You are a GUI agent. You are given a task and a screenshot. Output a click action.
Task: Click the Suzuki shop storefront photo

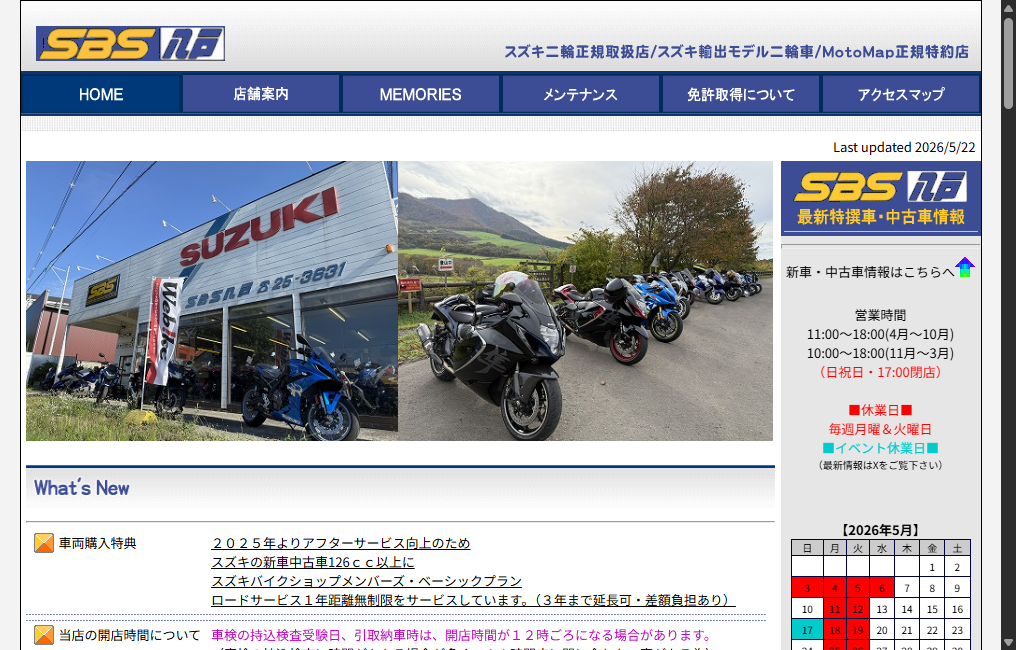coord(212,301)
